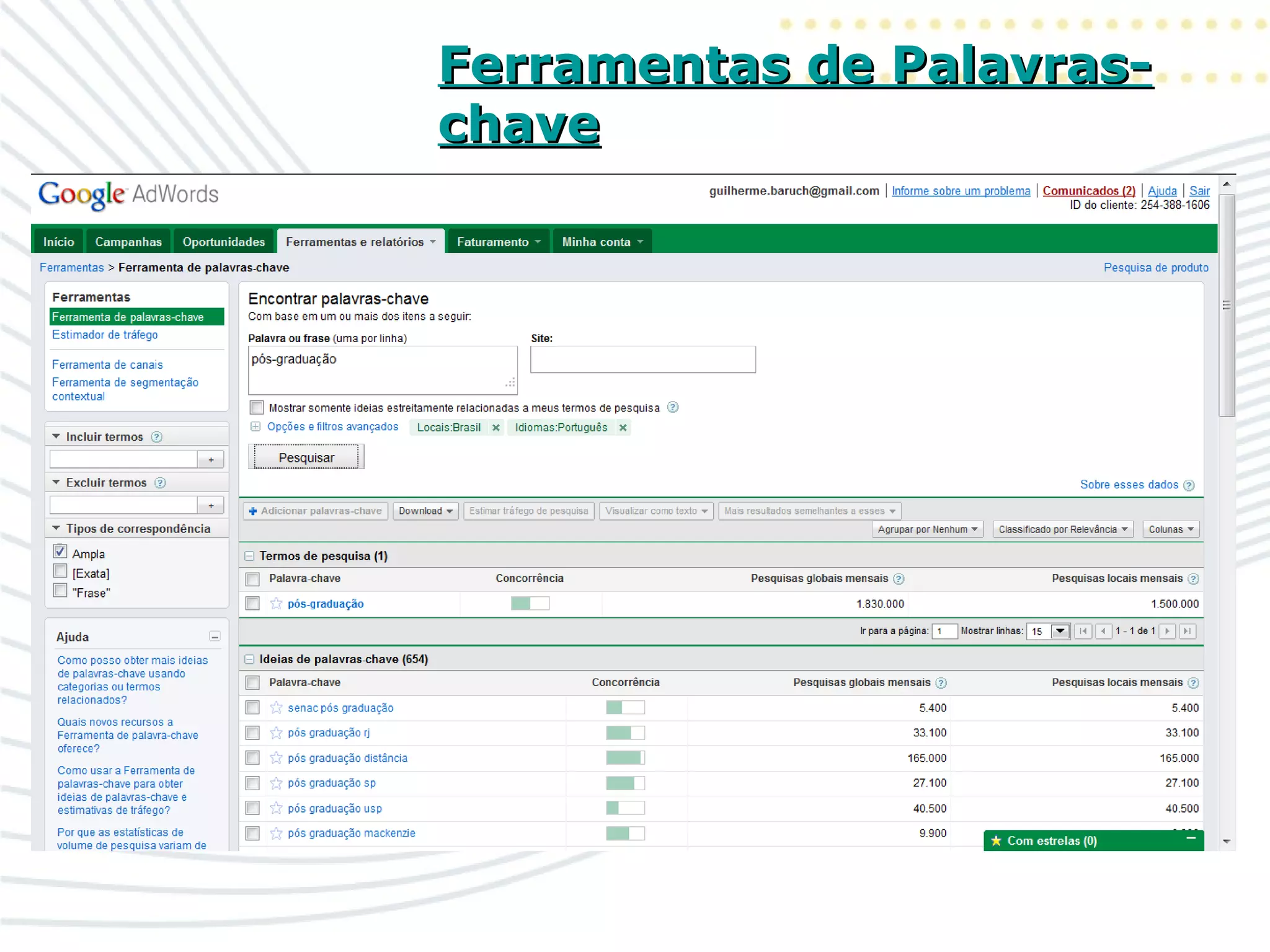Open Ferramentas e relatórios menu
Viewport: 1270px width, 952px height.
(361, 242)
